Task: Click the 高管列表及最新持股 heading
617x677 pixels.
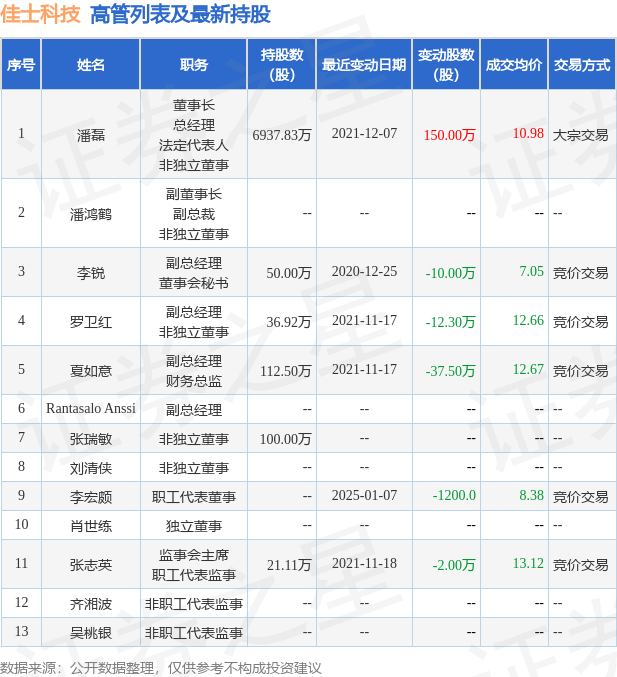Action: pos(180,14)
